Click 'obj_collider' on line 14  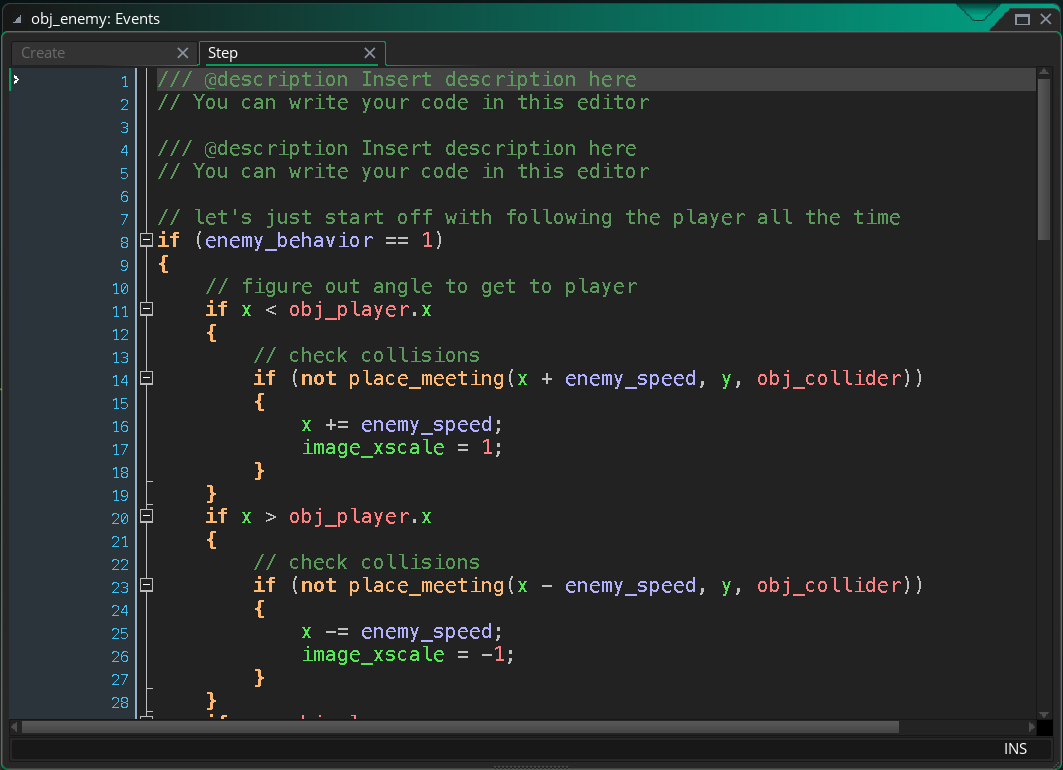[x=829, y=378]
